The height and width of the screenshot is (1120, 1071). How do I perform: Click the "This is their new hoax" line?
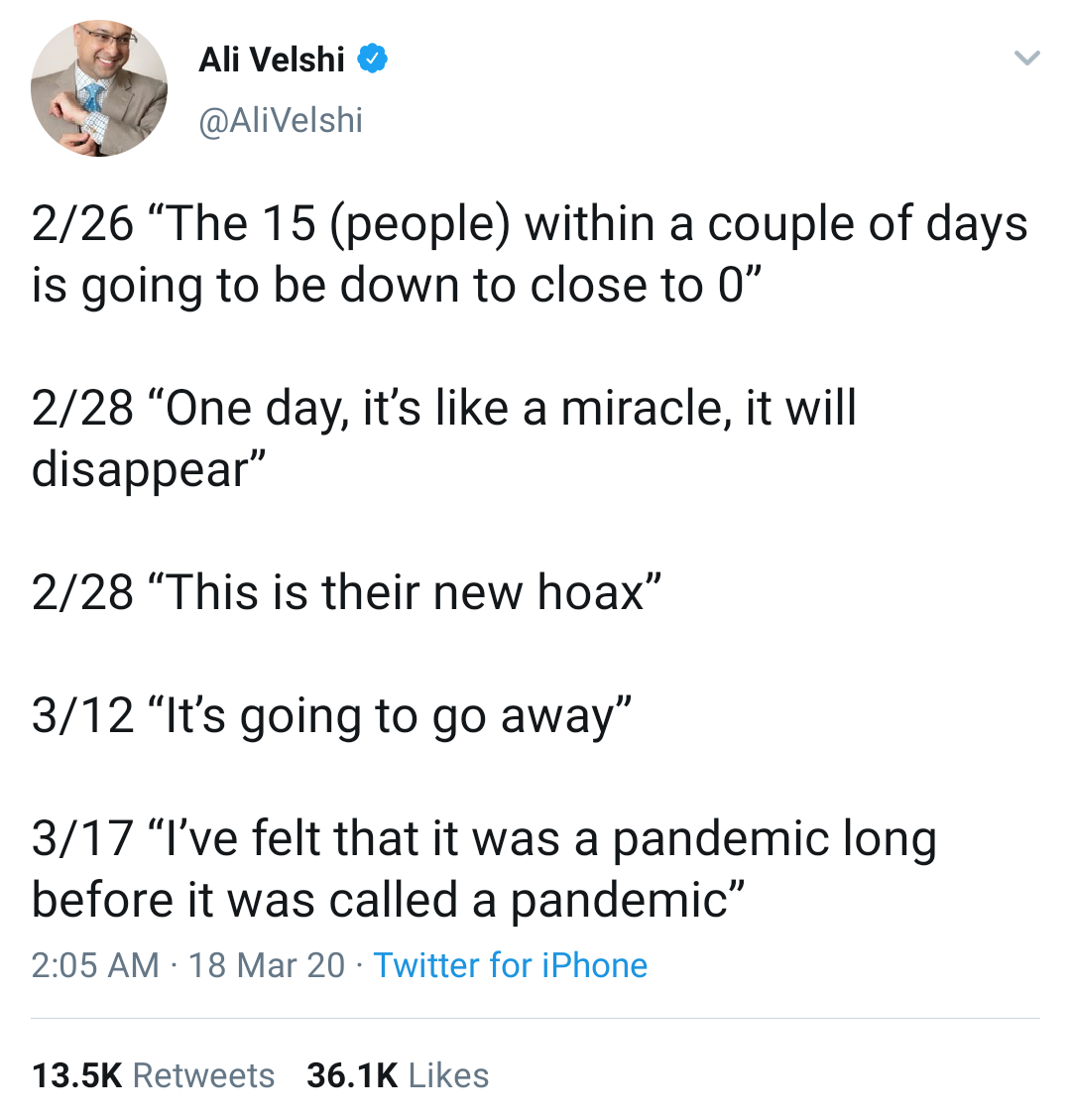coord(346,592)
